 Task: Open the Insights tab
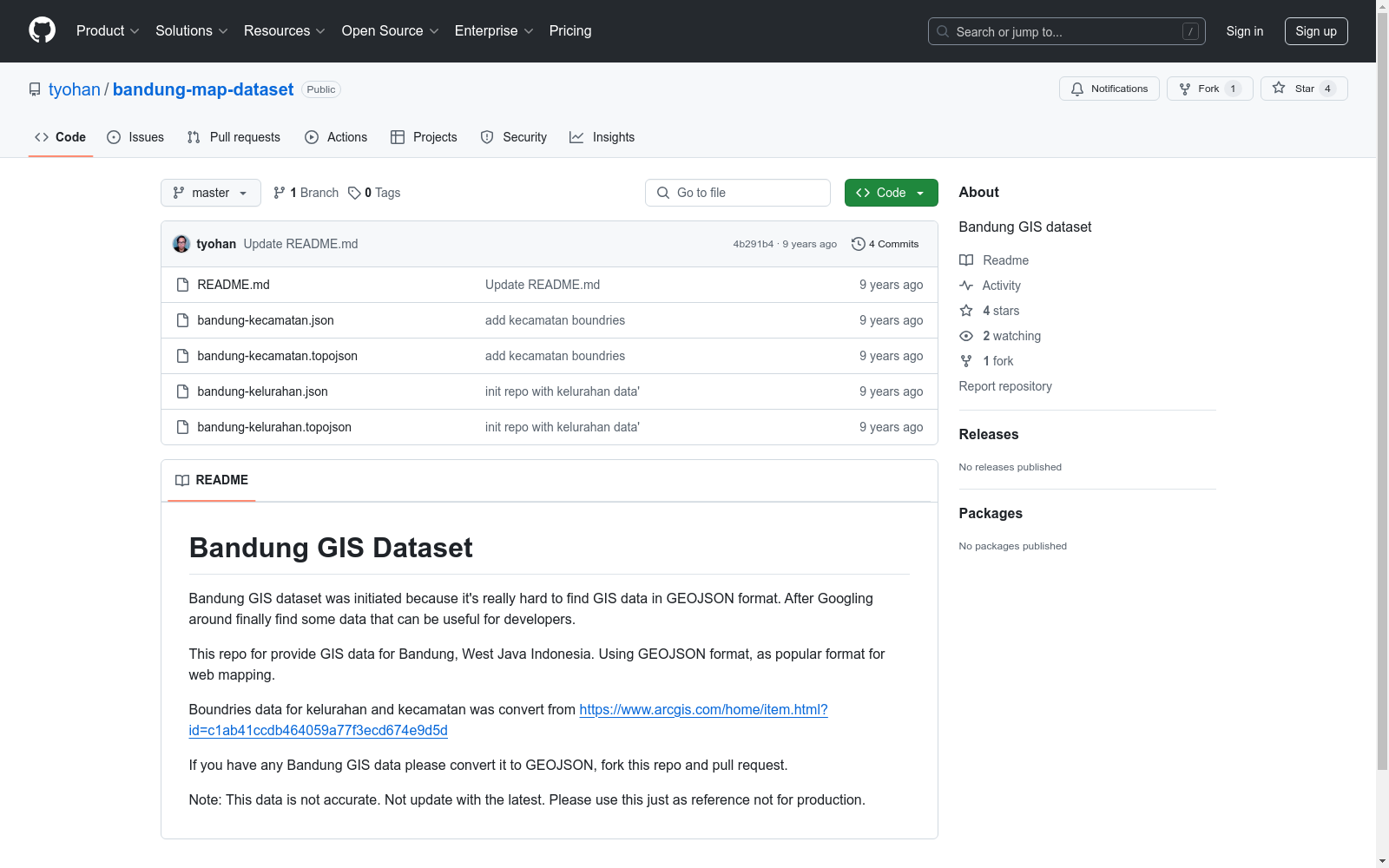pyautogui.click(x=602, y=137)
